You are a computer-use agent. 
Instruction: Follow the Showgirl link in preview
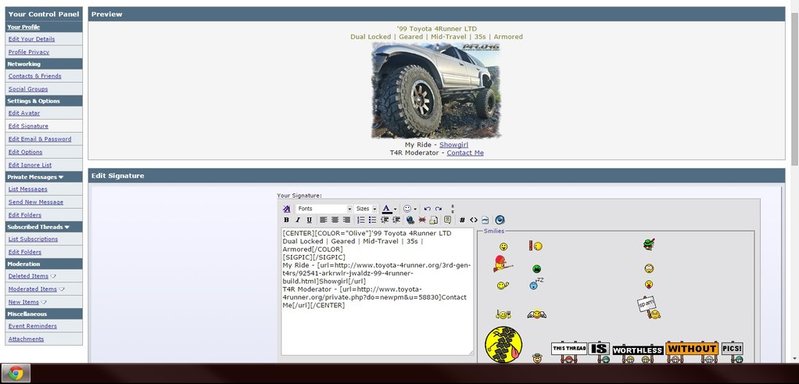454,145
